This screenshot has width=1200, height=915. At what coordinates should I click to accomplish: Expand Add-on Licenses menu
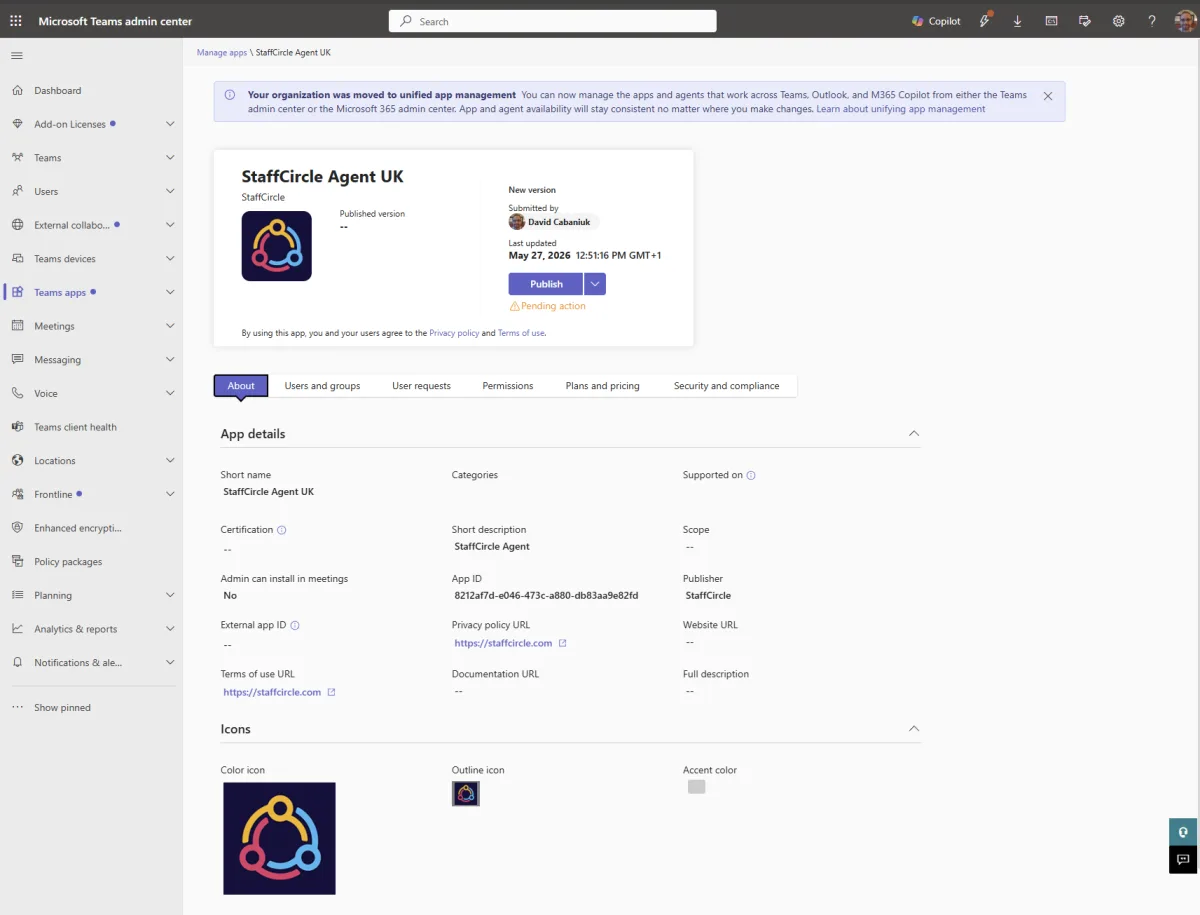pos(170,124)
